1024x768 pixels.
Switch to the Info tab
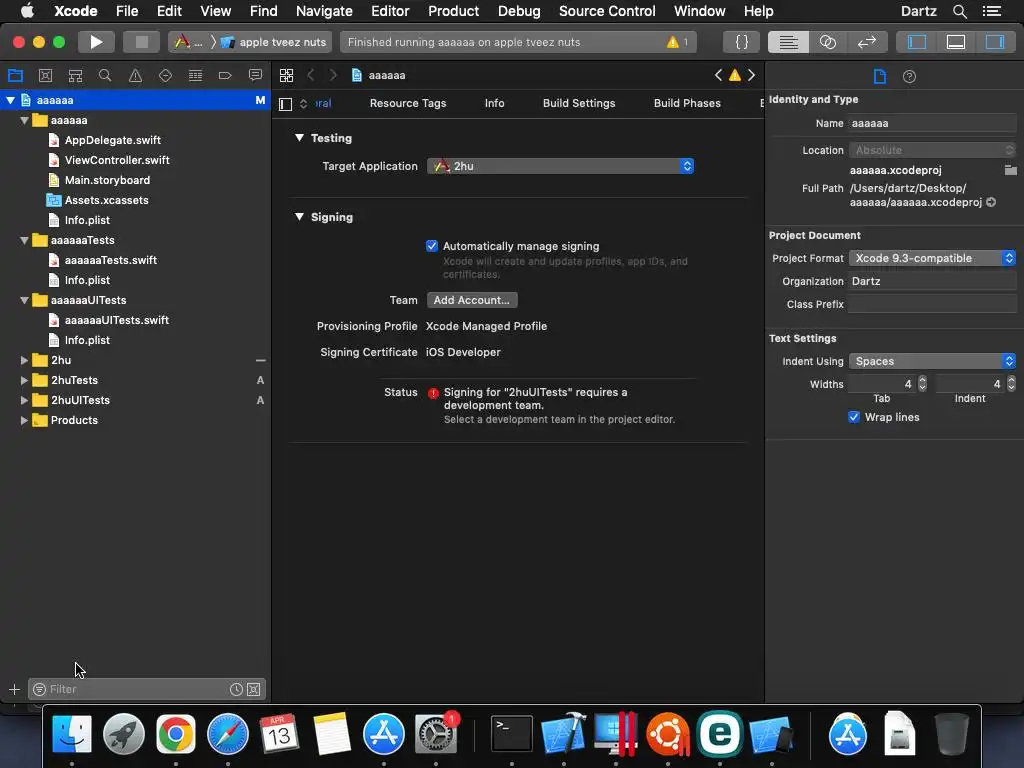pyautogui.click(x=494, y=103)
